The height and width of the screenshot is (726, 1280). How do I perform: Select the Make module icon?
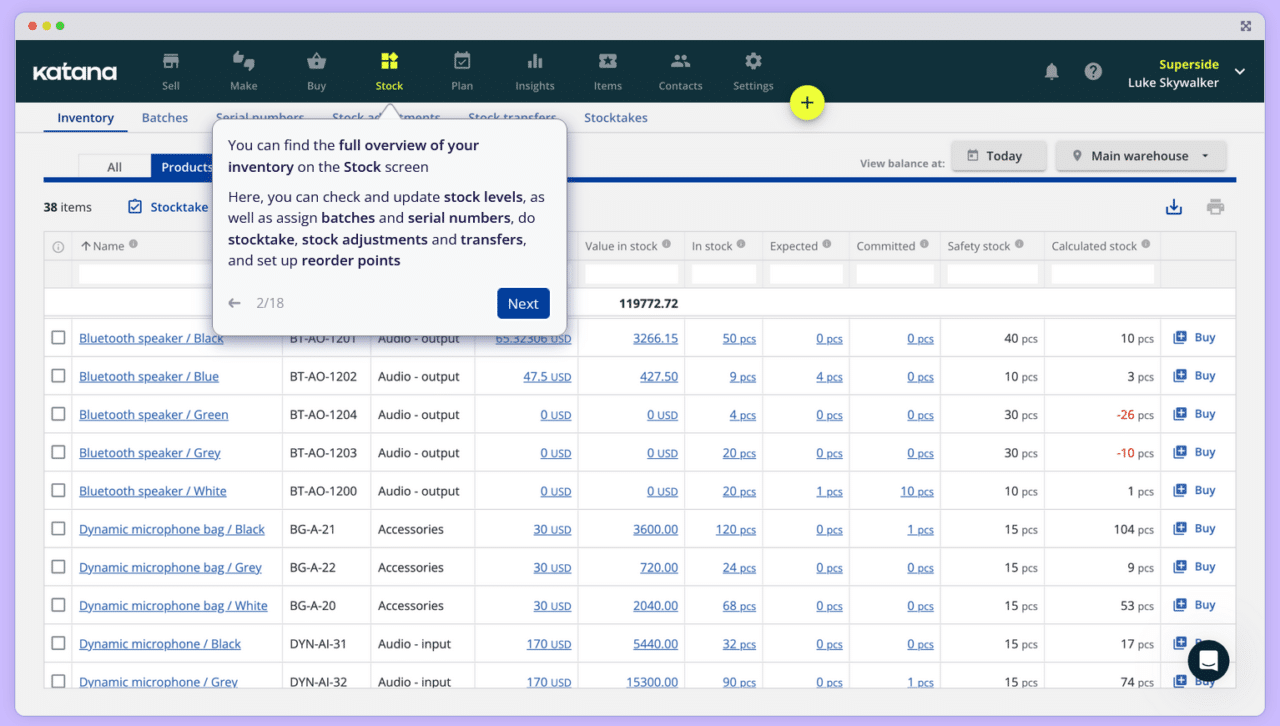(243, 62)
